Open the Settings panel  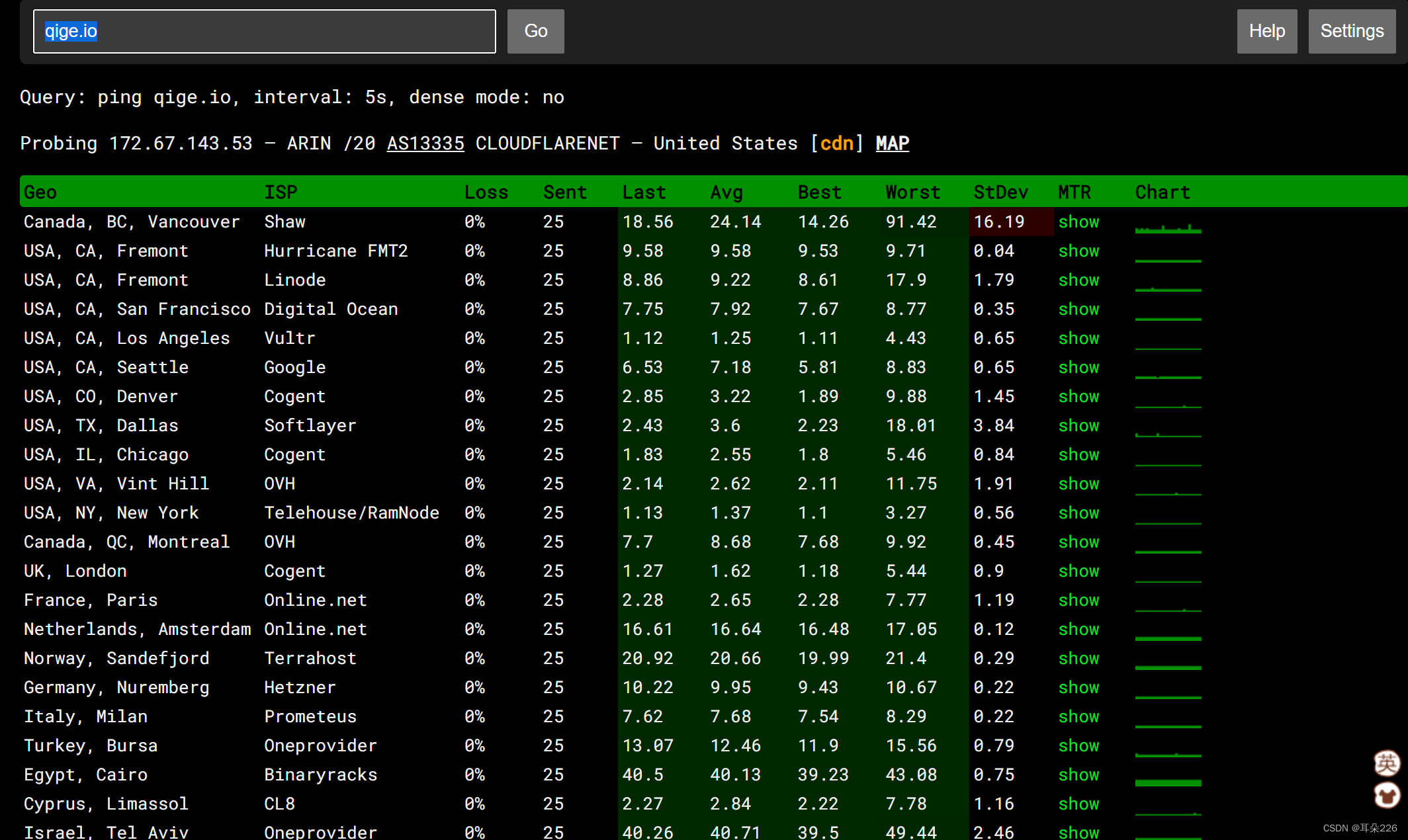(x=1351, y=31)
